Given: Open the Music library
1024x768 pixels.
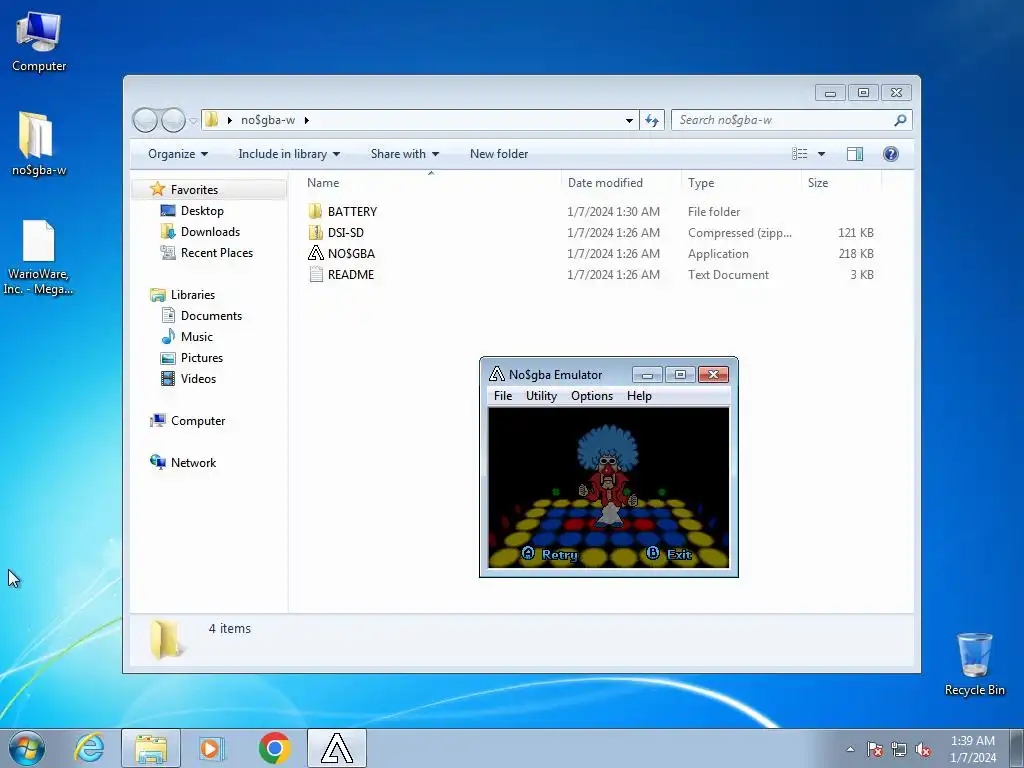Looking at the screenshot, I should click(x=197, y=336).
